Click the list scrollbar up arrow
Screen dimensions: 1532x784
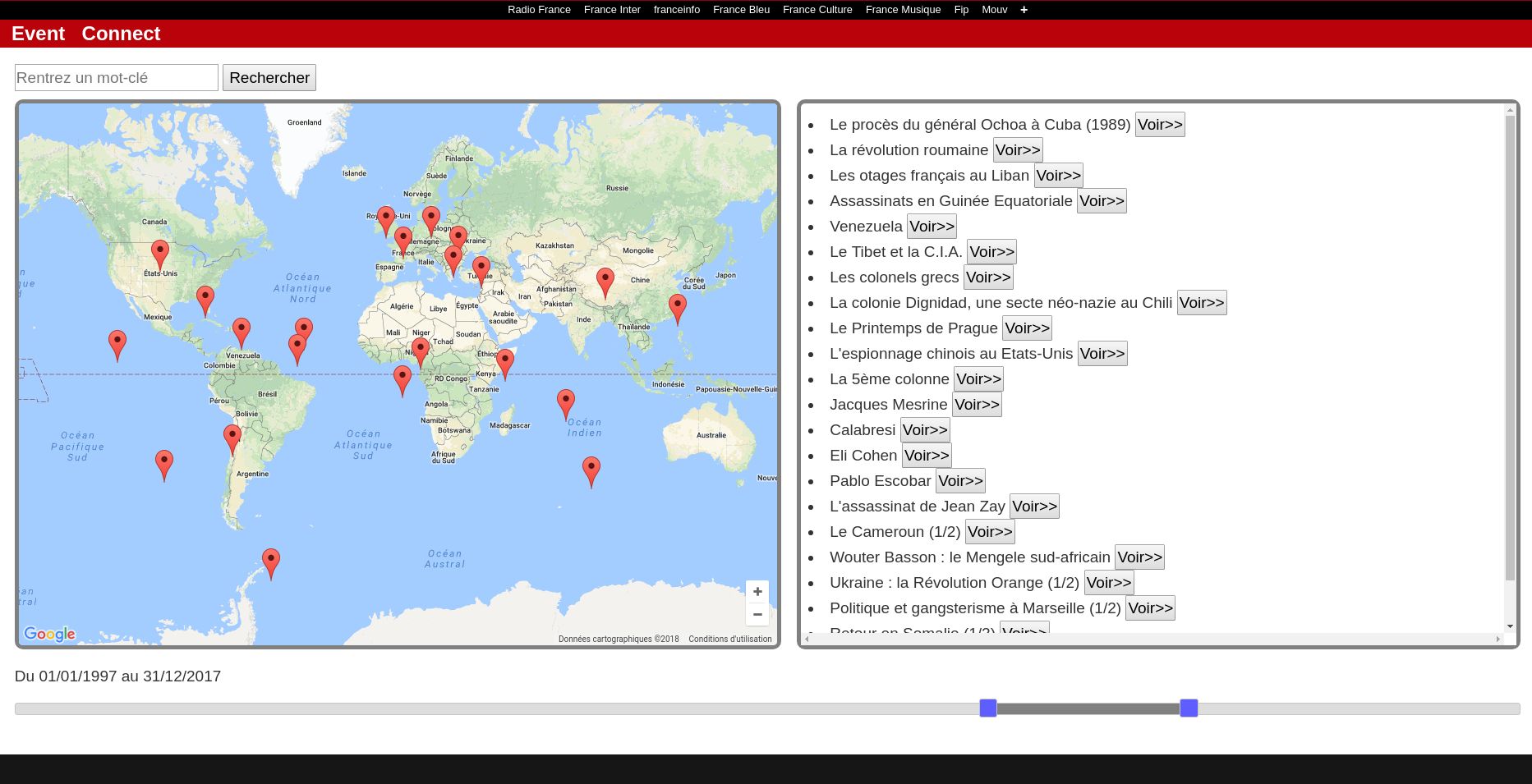pos(1510,109)
